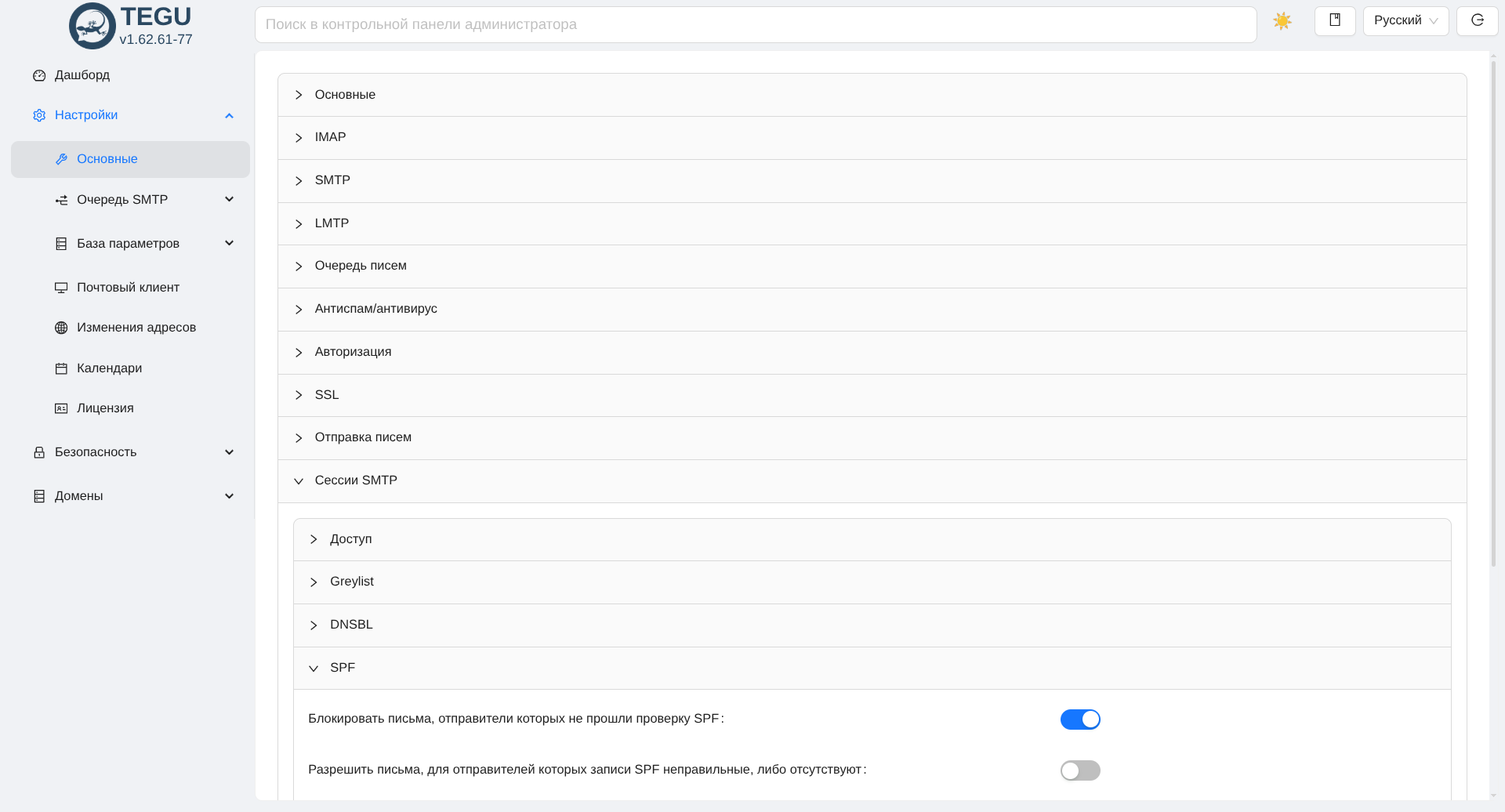Screen dimensions: 1505x812
Task: Expand the SSL settings panel
Action: [872, 395]
